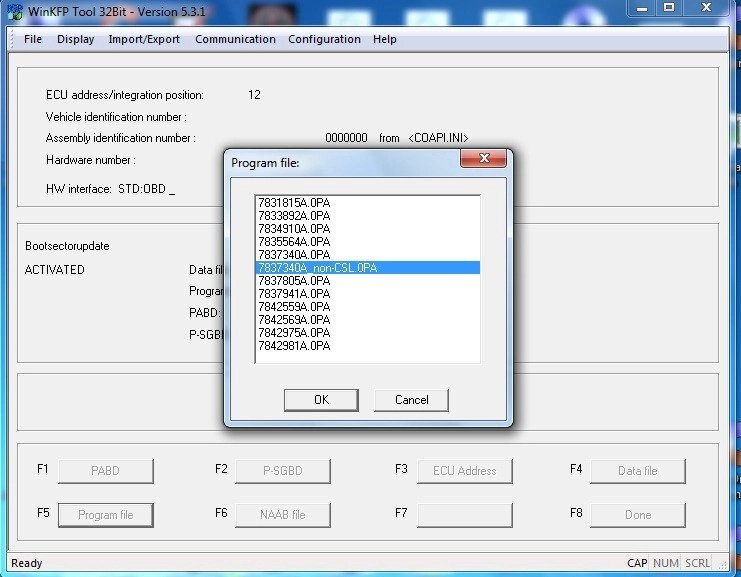Open the Display menu
This screenshot has height=577, width=741.
tap(76, 39)
